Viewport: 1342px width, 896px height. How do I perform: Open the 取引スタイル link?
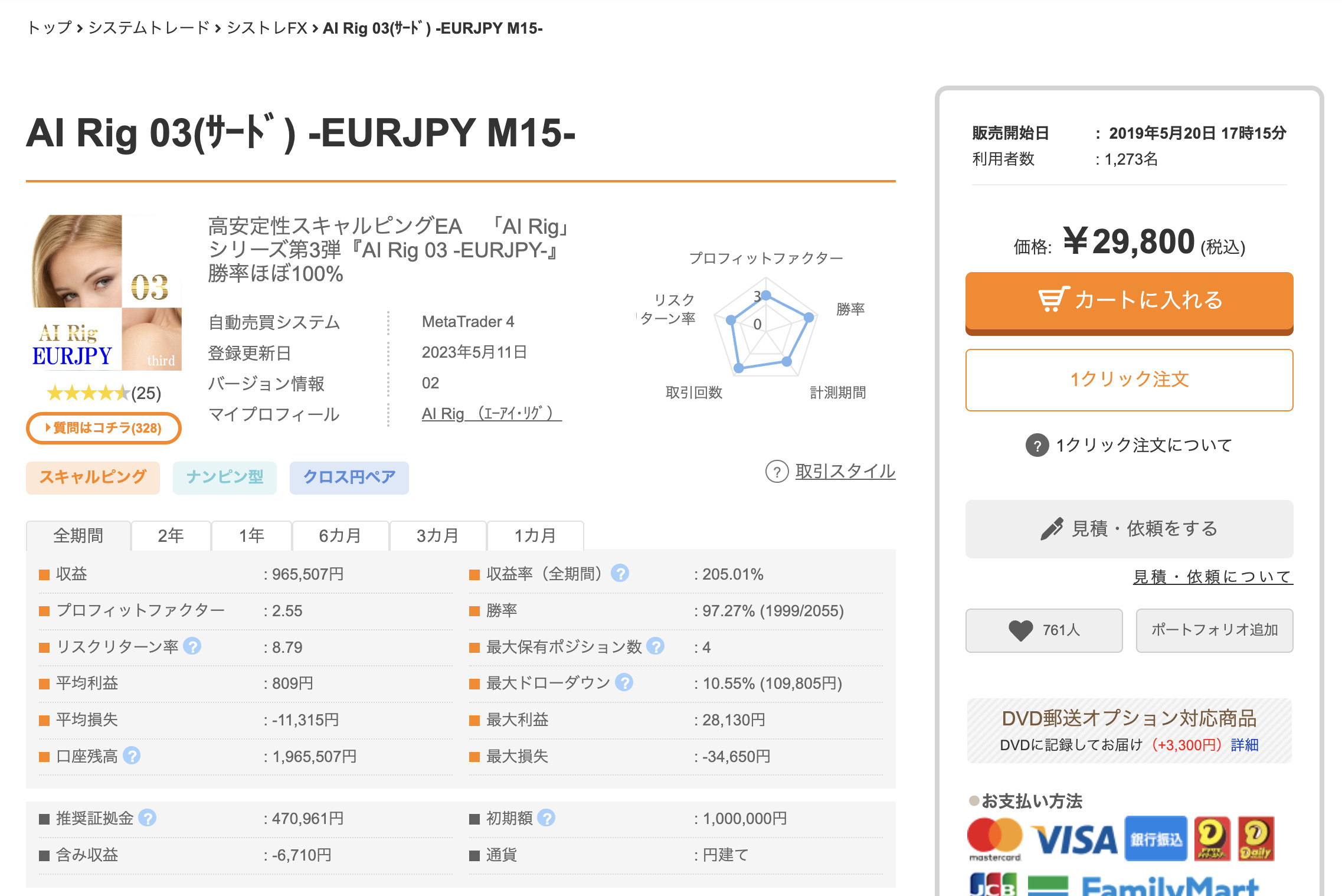pos(845,471)
